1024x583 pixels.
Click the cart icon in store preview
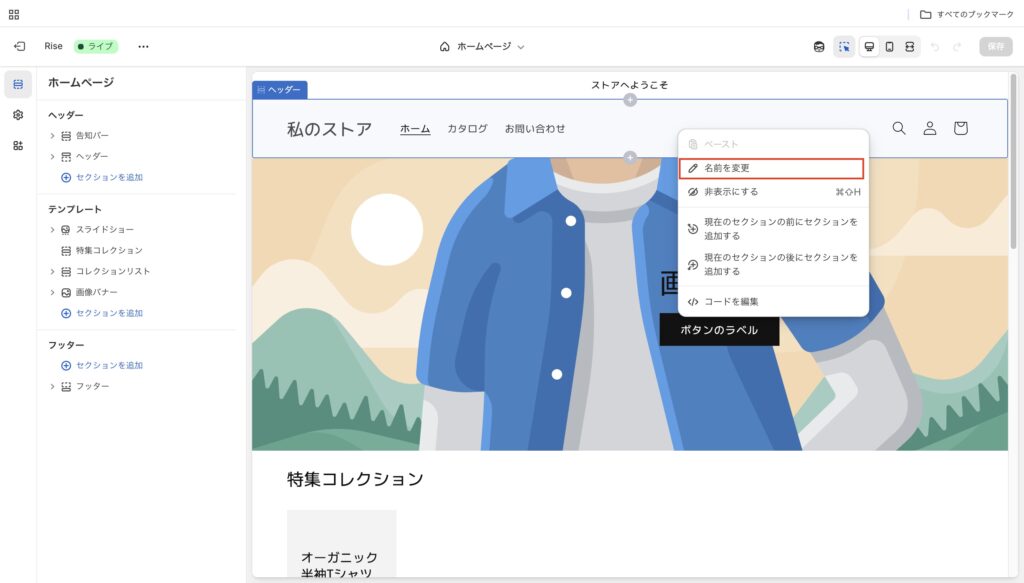click(x=960, y=128)
